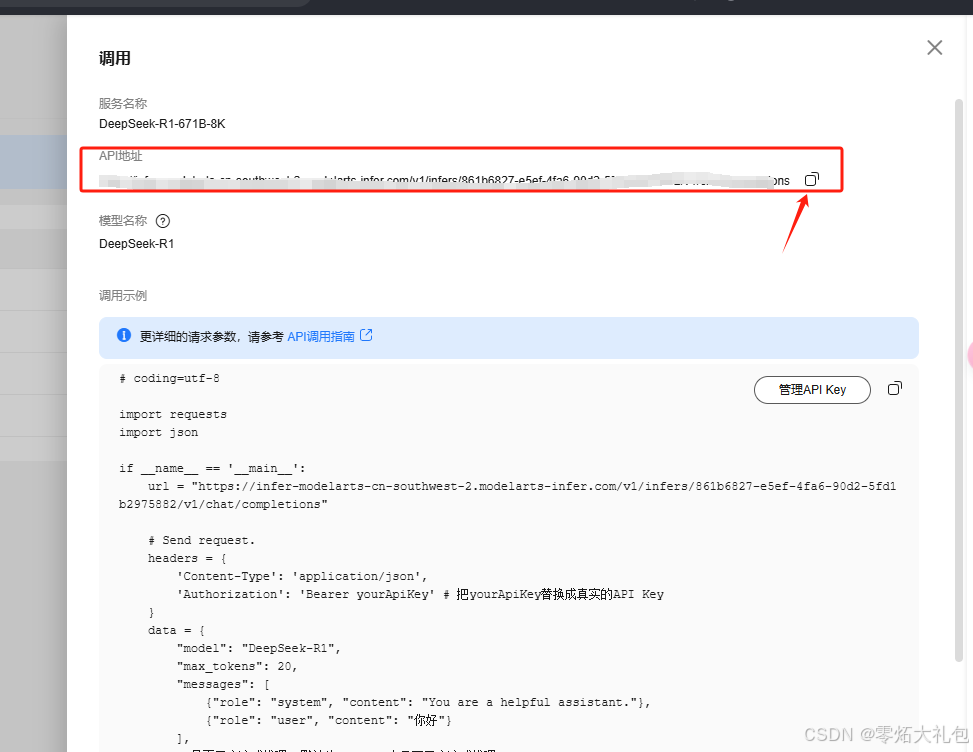
Task: Click the 模型名称 label
Action: 123,221
